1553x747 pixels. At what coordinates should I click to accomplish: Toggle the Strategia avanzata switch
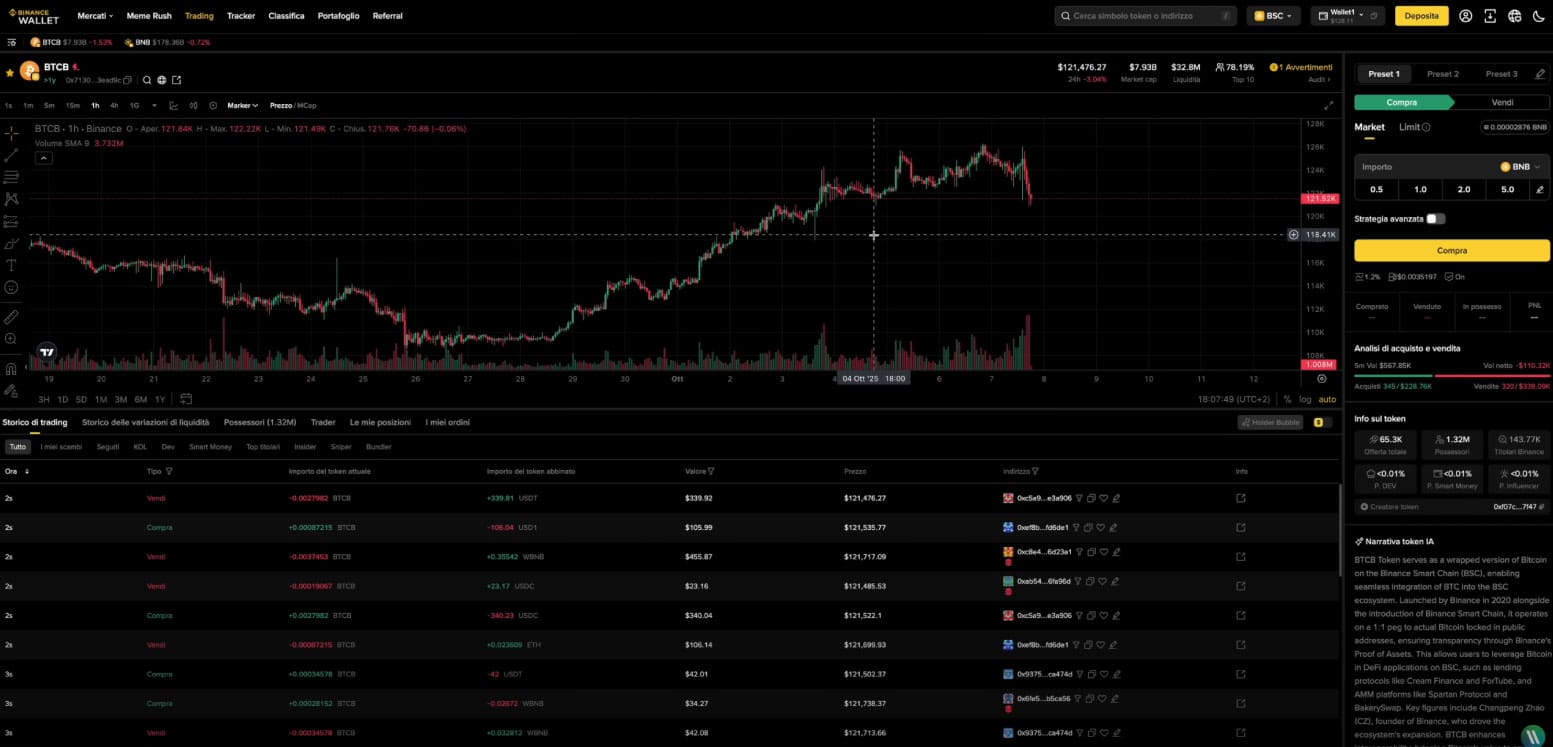click(1435, 218)
